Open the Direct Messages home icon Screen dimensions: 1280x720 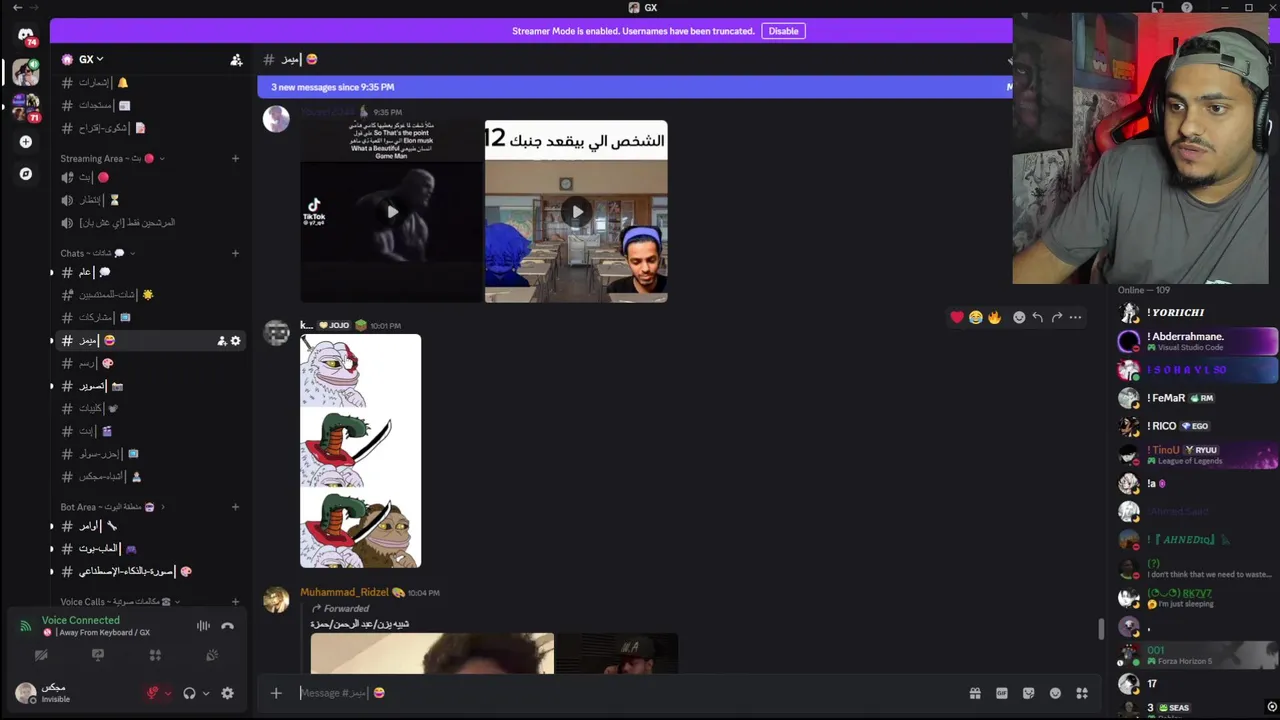[x=26, y=35]
